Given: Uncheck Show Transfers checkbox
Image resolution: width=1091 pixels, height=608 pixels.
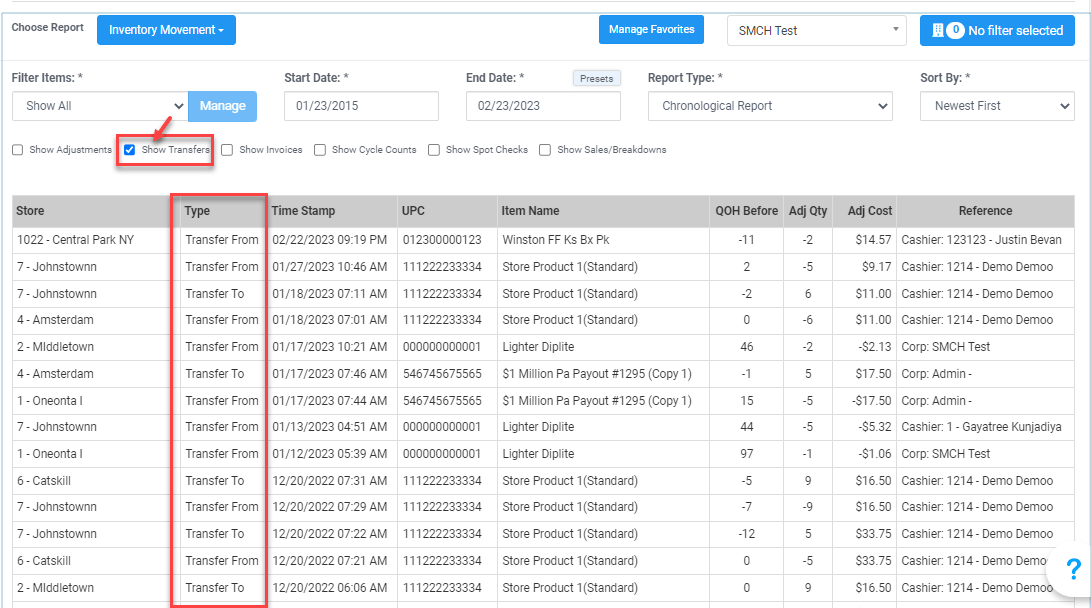Looking at the screenshot, I should pyautogui.click(x=129, y=150).
